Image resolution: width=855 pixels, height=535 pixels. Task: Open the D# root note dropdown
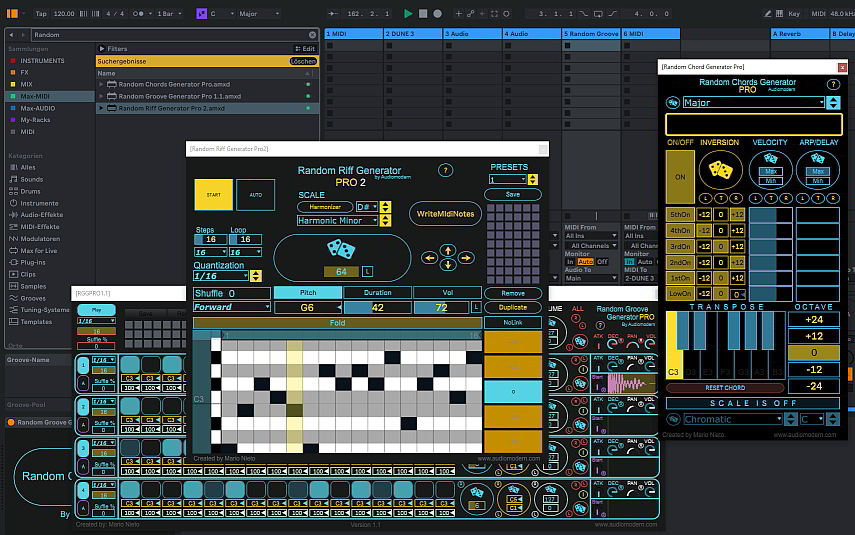click(x=366, y=207)
